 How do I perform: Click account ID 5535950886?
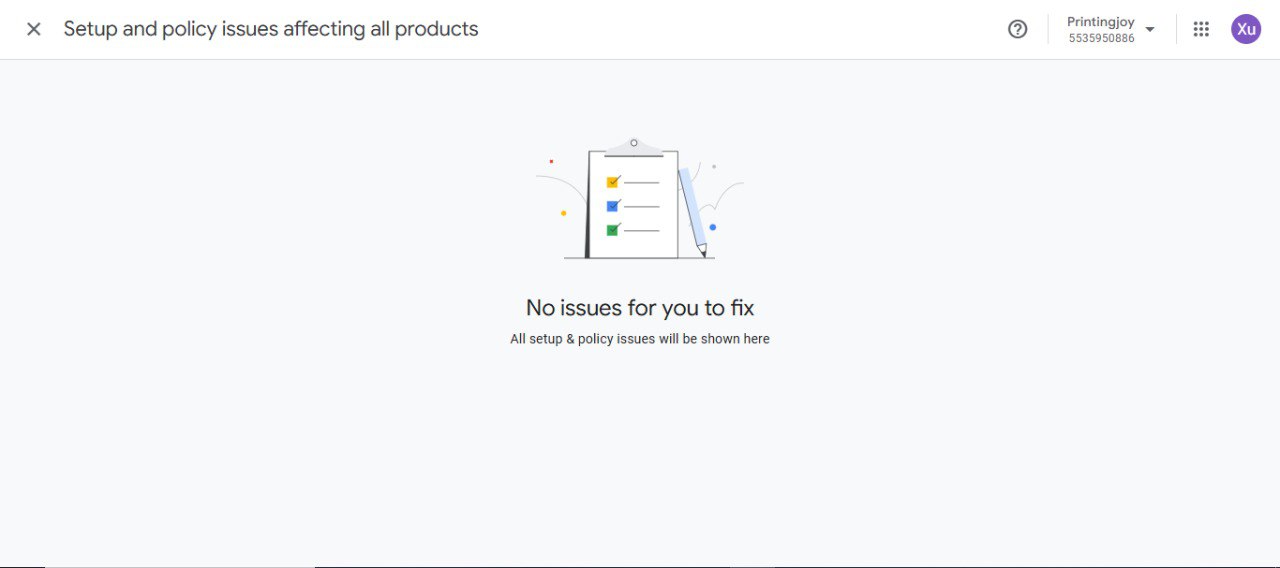coord(1101,38)
